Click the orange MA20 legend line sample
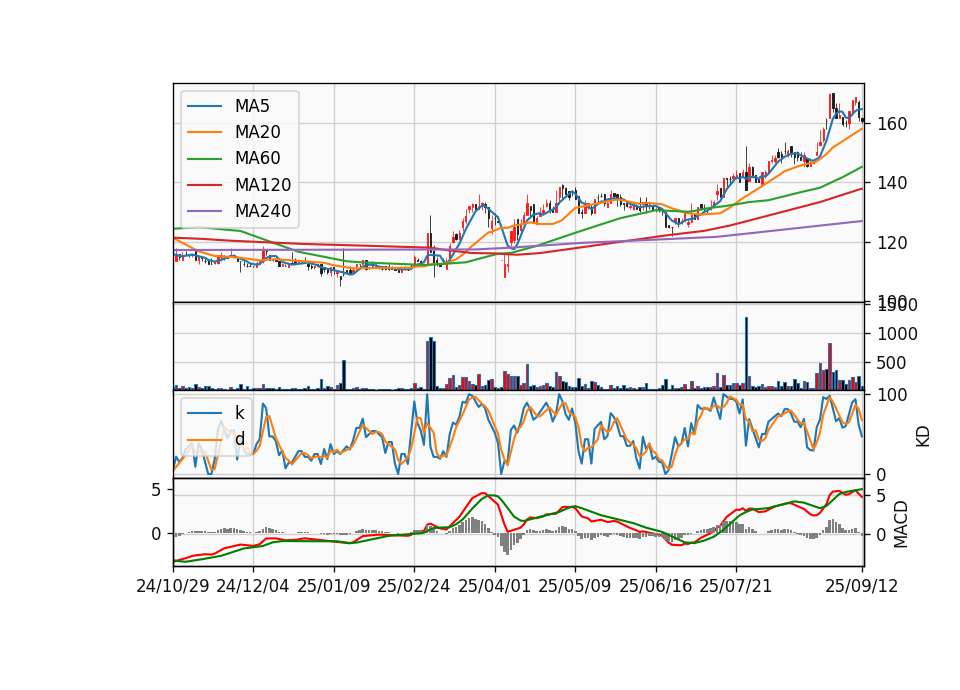 pos(204,132)
